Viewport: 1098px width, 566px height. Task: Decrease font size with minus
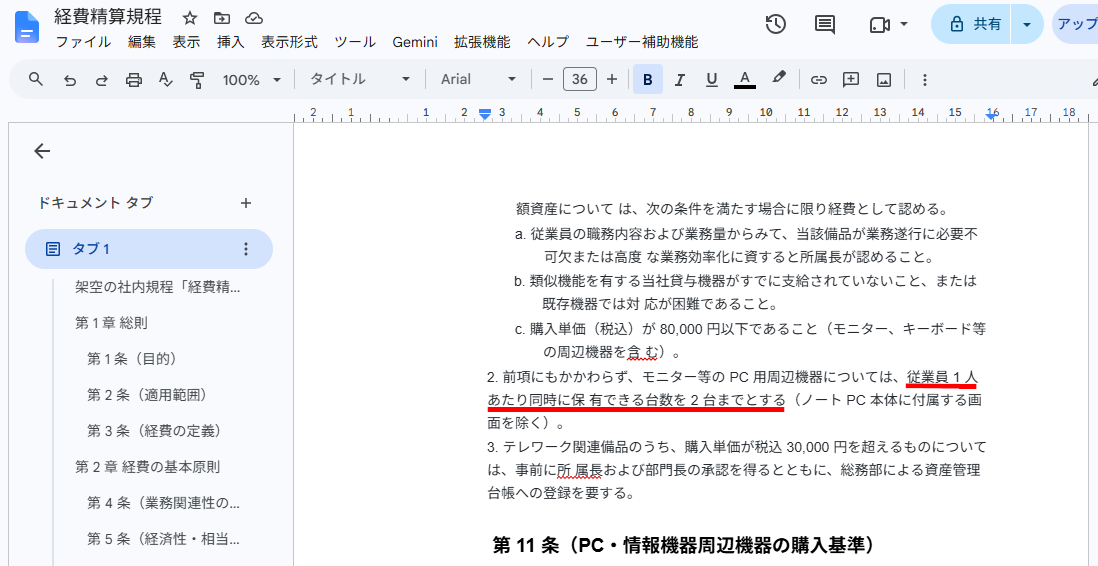(548, 79)
